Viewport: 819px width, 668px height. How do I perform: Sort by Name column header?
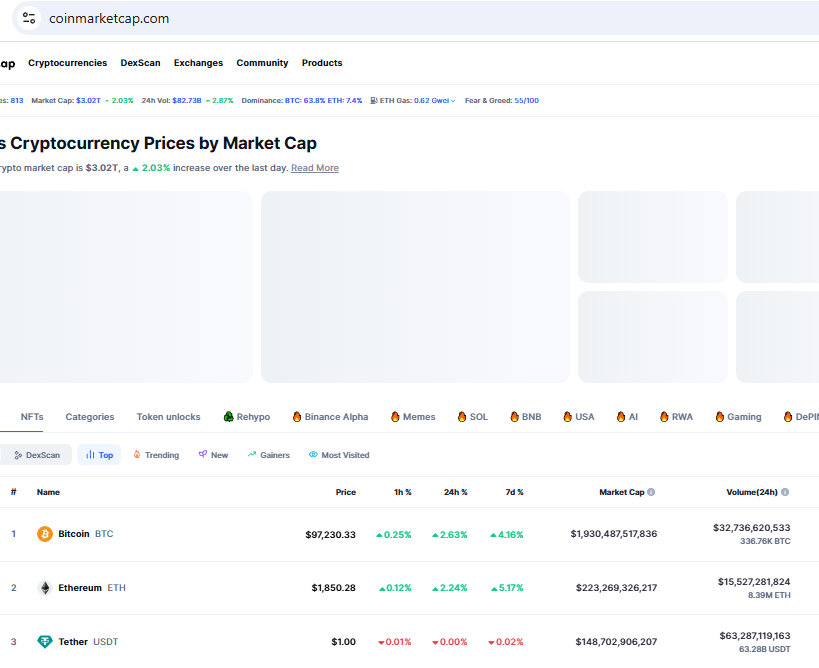[x=48, y=492]
